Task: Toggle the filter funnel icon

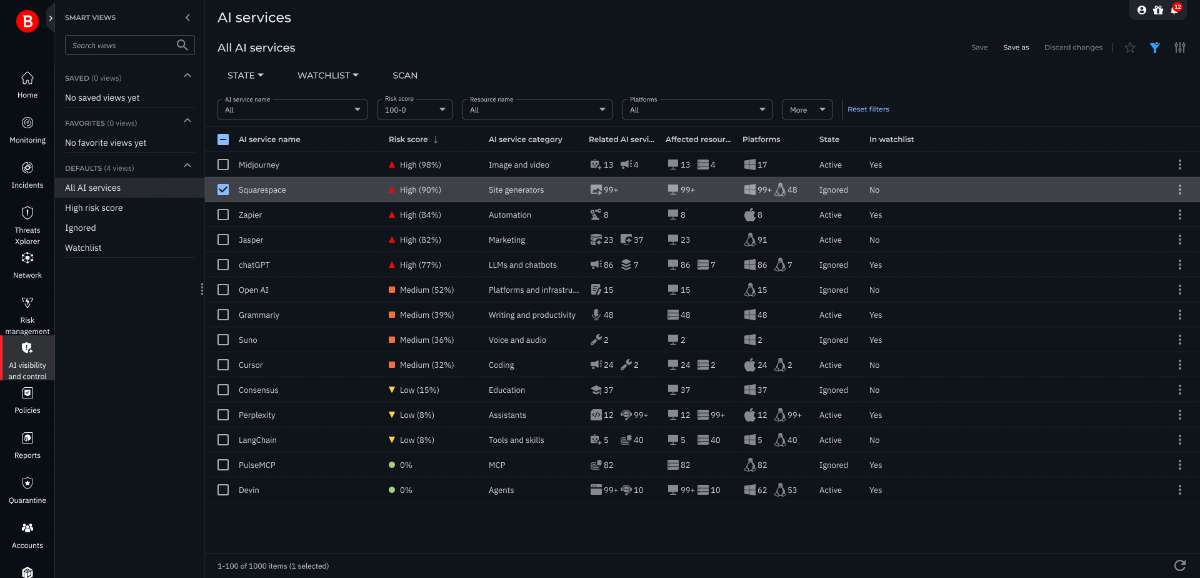Action: (x=1155, y=47)
